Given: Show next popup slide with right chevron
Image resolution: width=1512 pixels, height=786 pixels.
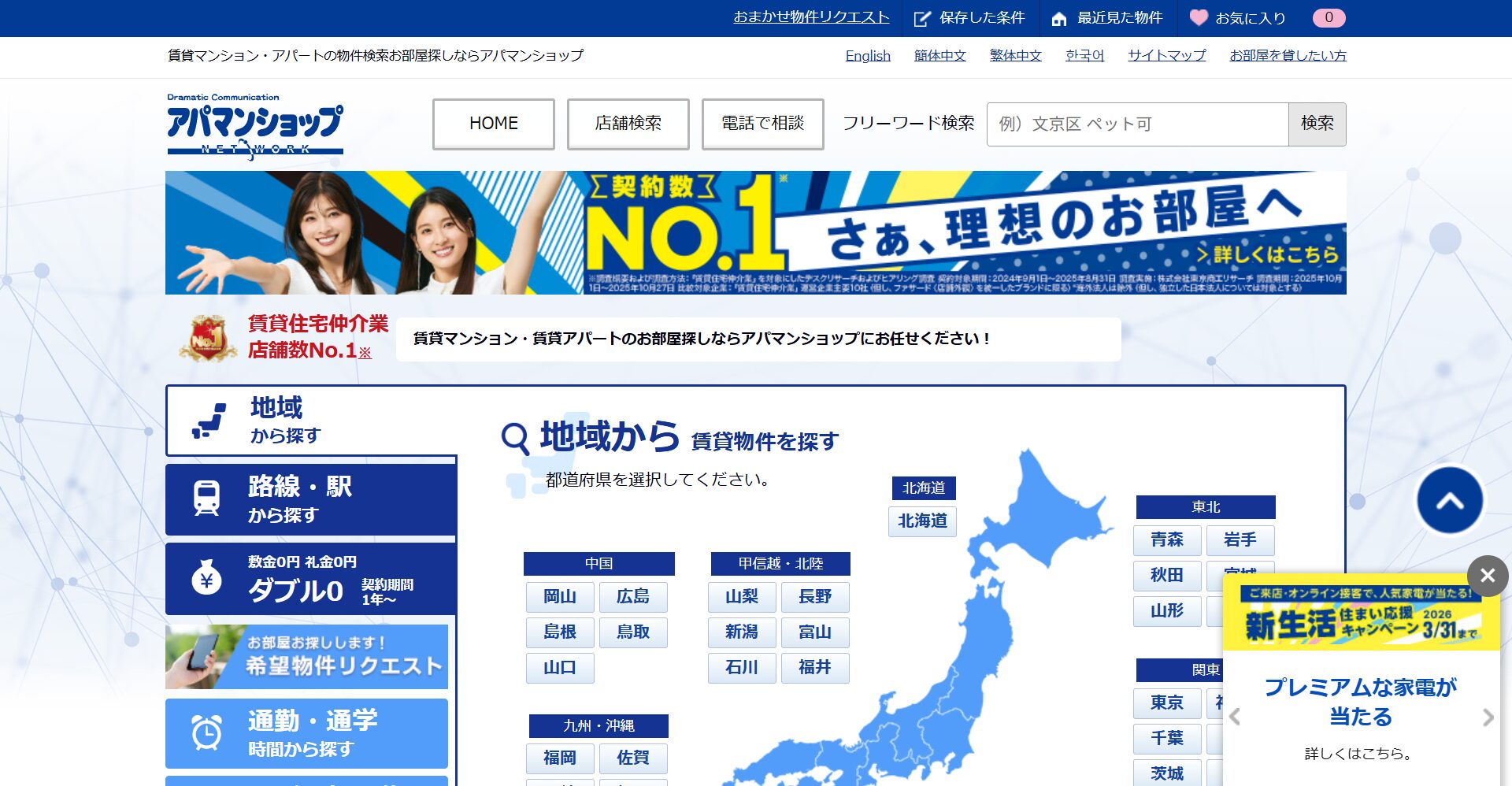Looking at the screenshot, I should 1487,717.
